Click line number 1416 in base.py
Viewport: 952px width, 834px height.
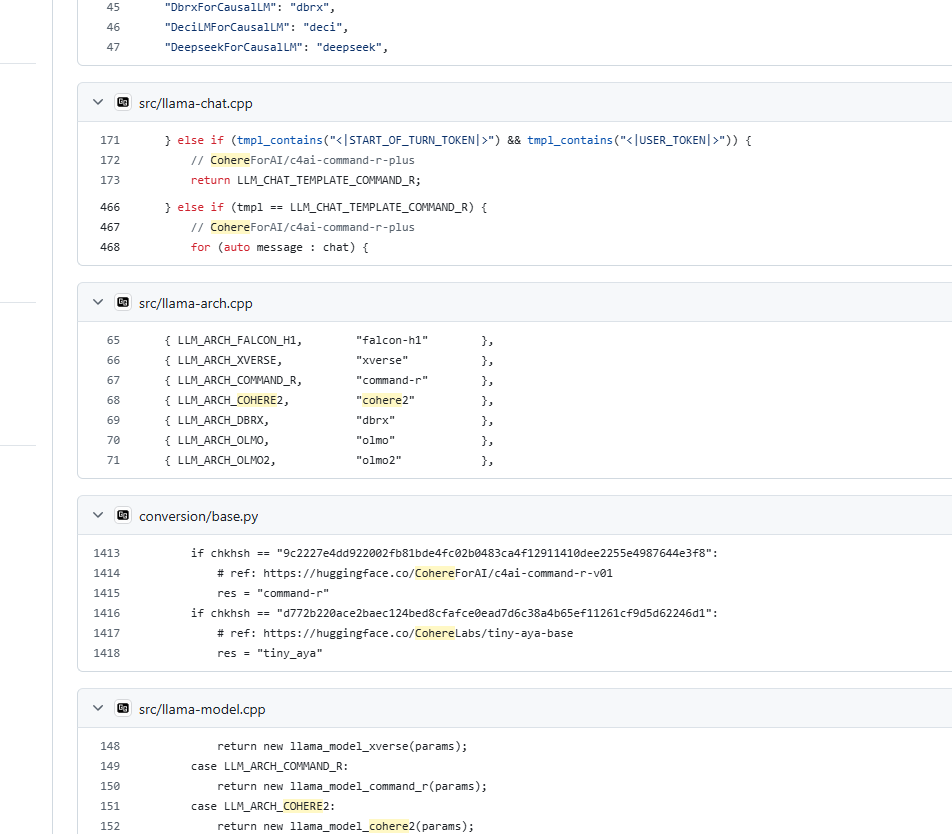[x=107, y=613]
